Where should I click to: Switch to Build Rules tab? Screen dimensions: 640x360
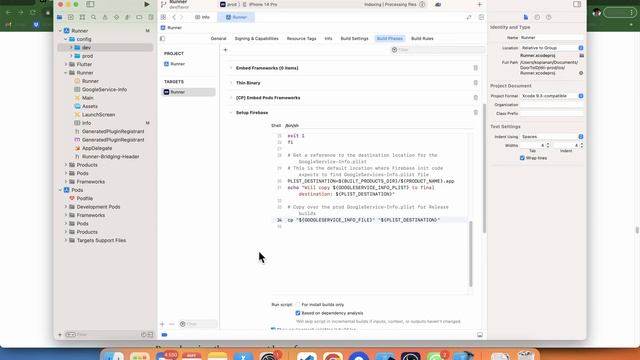tap(422, 38)
